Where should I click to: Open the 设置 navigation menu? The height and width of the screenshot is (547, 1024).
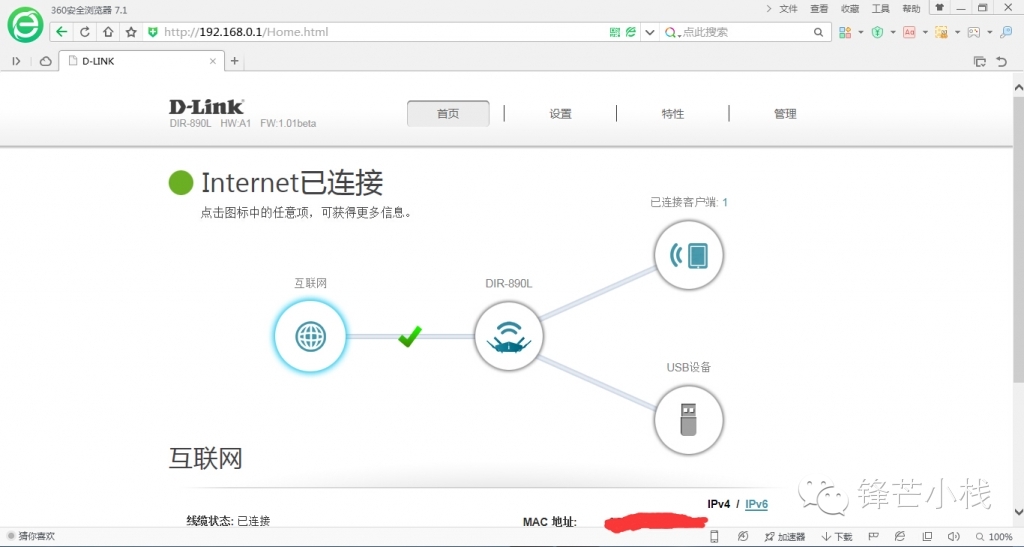(x=560, y=114)
